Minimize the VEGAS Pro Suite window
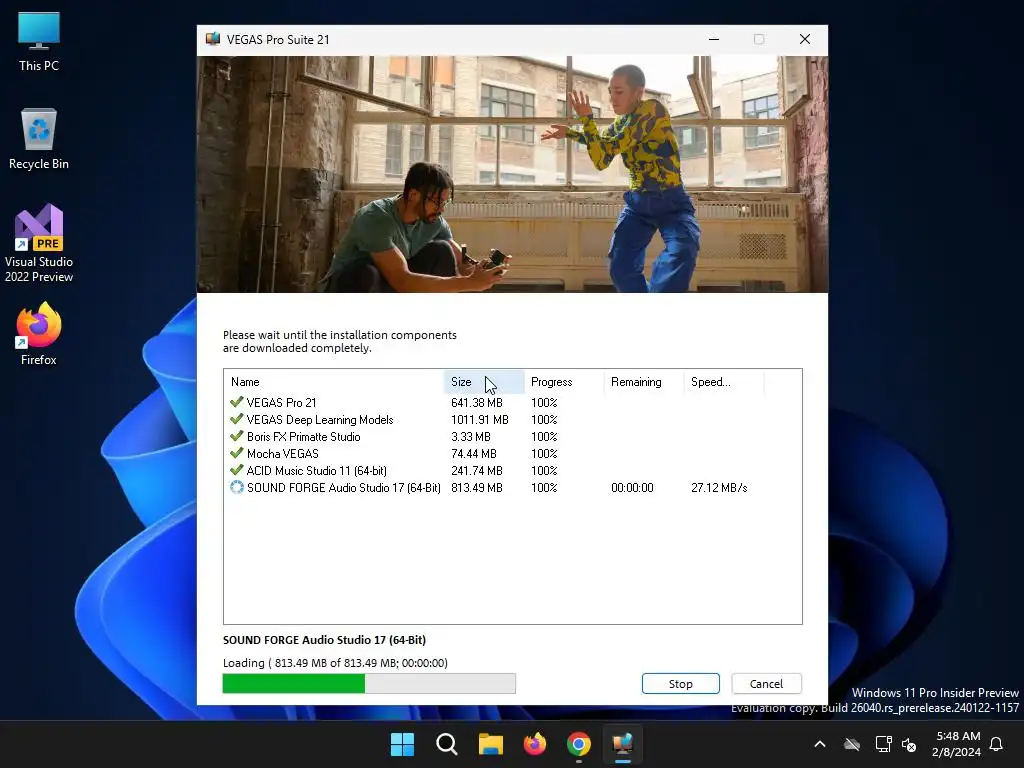1024x768 pixels. pyautogui.click(x=714, y=39)
